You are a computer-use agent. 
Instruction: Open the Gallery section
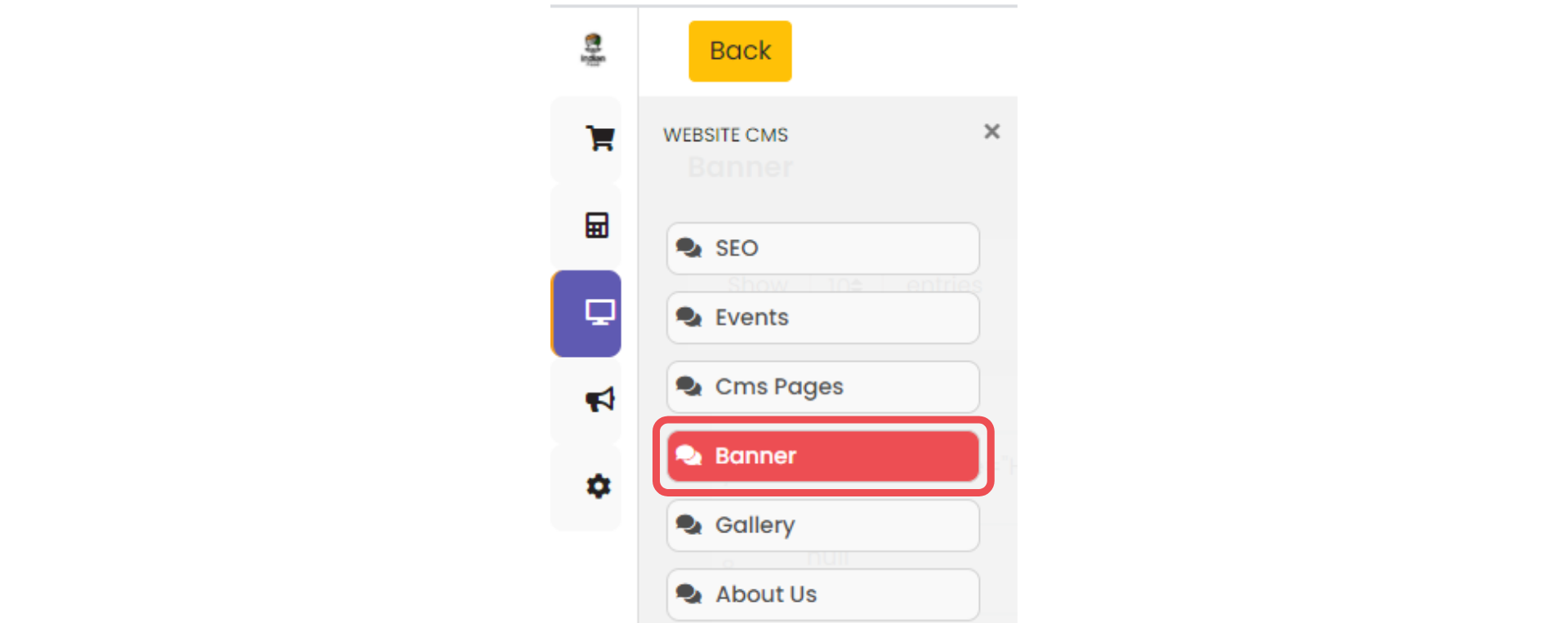pyautogui.click(x=823, y=525)
